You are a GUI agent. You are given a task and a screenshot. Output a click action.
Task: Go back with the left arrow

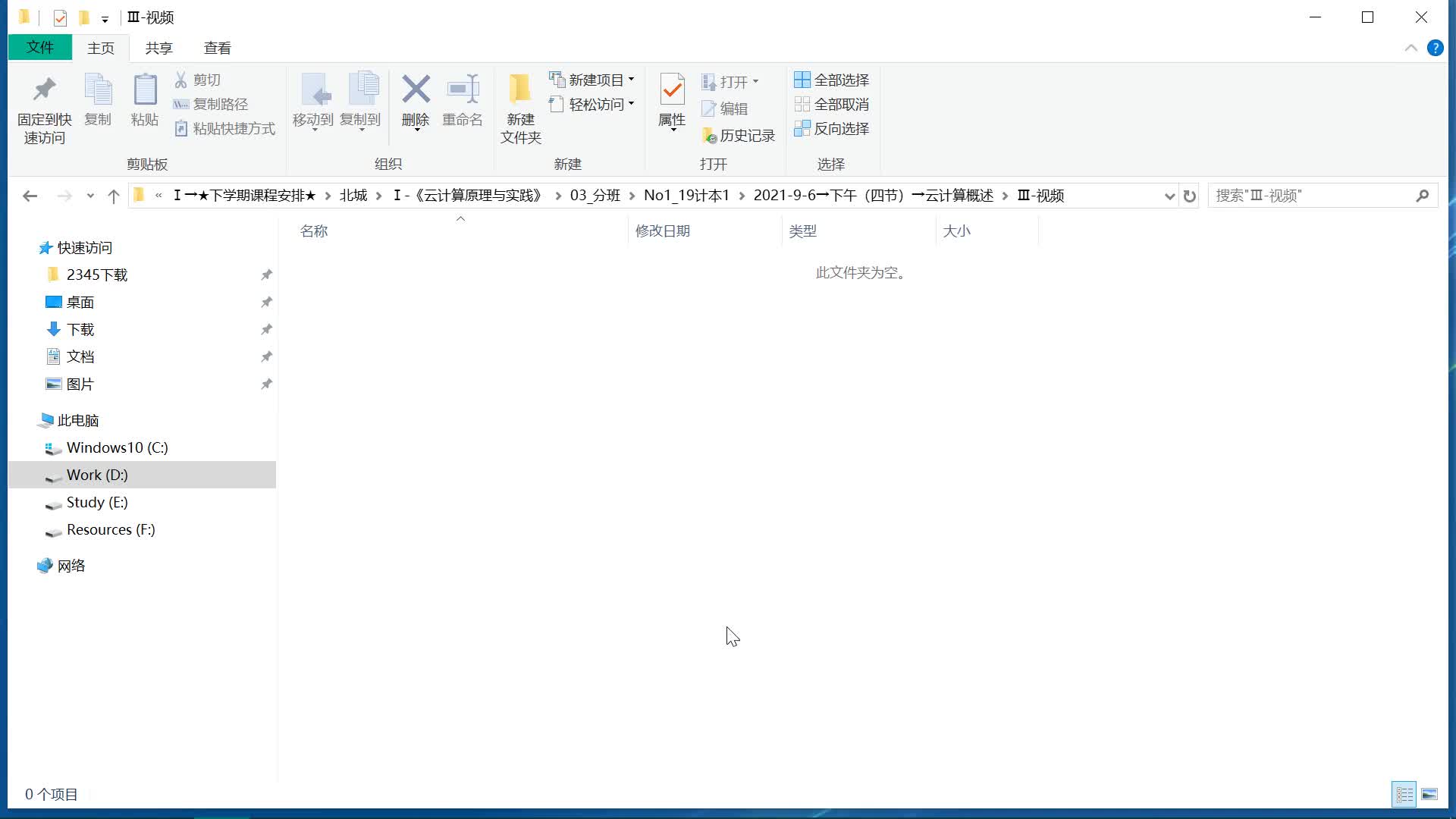[x=30, y=196]
